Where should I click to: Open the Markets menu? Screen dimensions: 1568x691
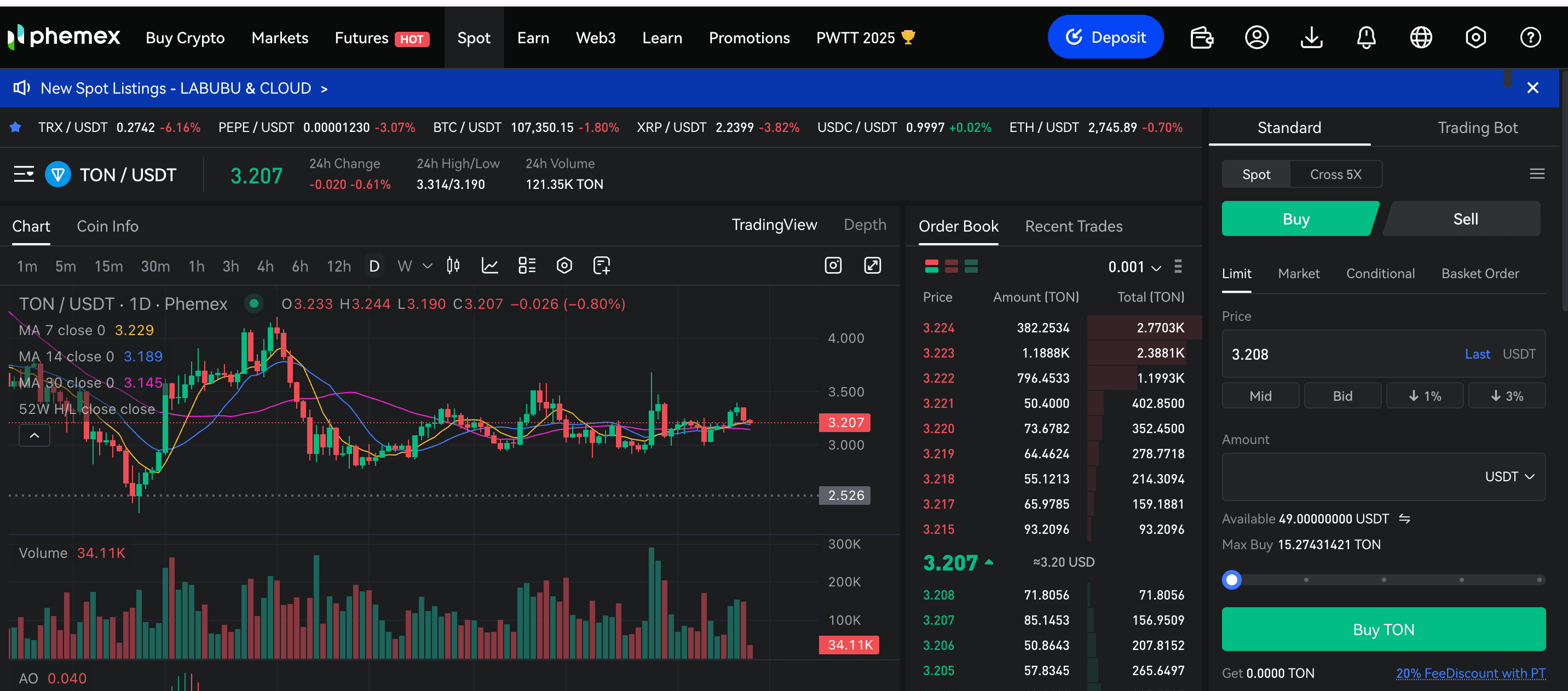click(280, 38)
